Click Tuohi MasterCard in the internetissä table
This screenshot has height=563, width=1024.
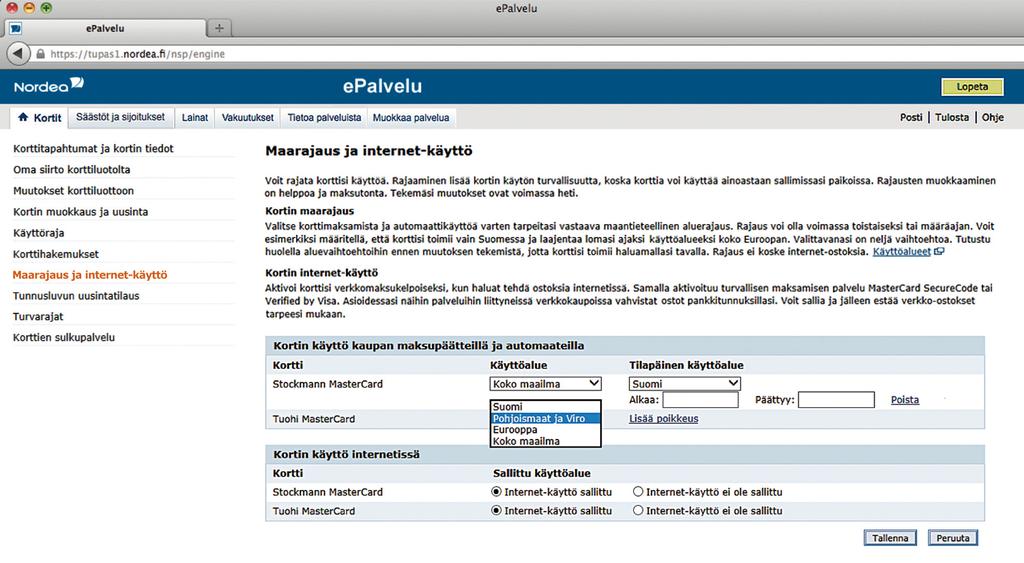tap(314, 511)
